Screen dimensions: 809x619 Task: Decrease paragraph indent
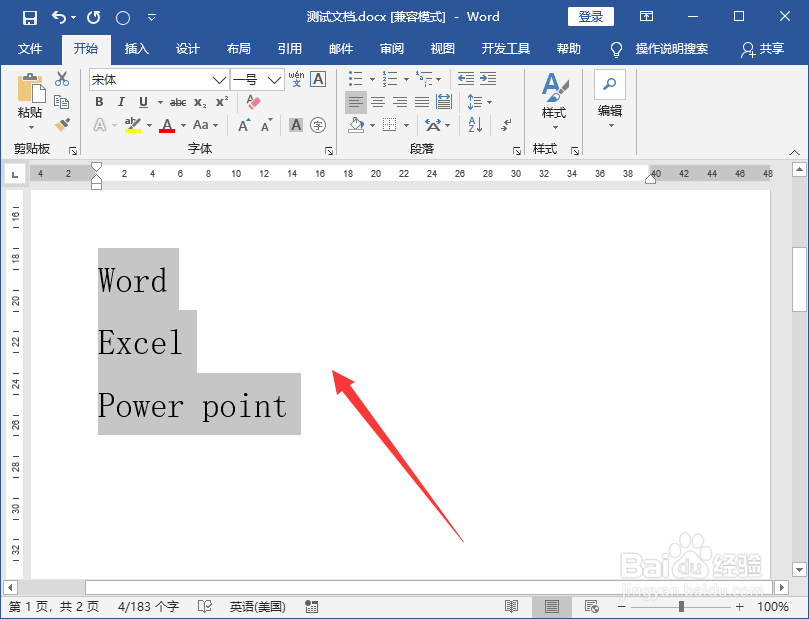click(x=466, y=79)
